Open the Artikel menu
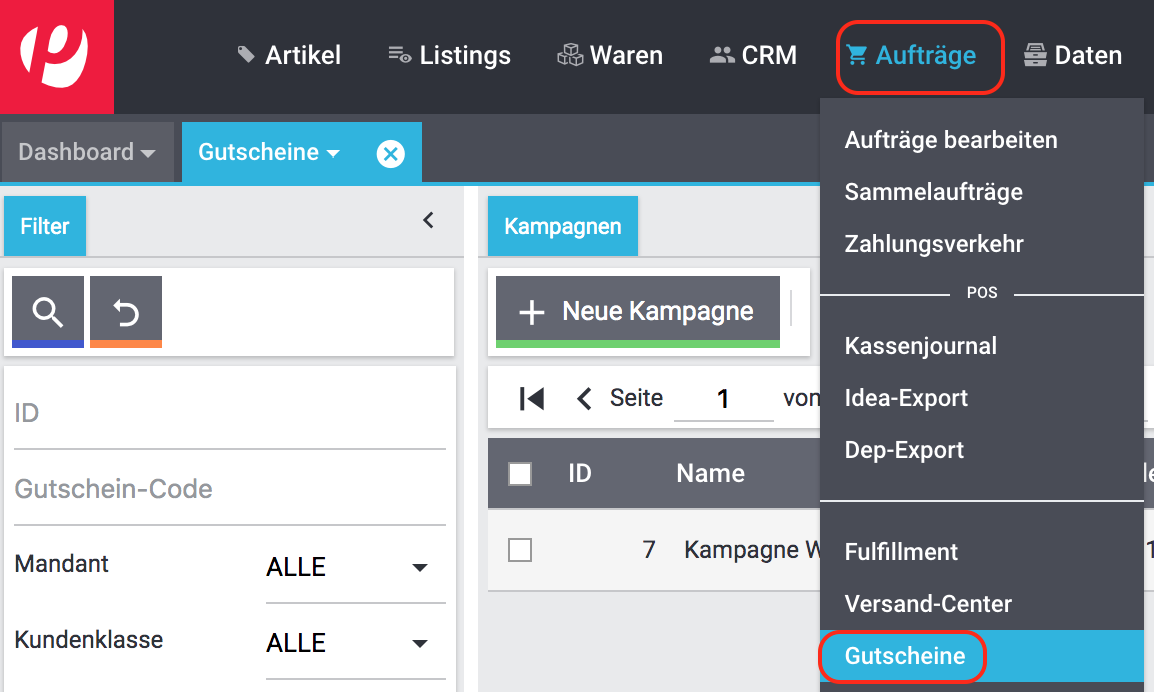 tap(289, 55)
